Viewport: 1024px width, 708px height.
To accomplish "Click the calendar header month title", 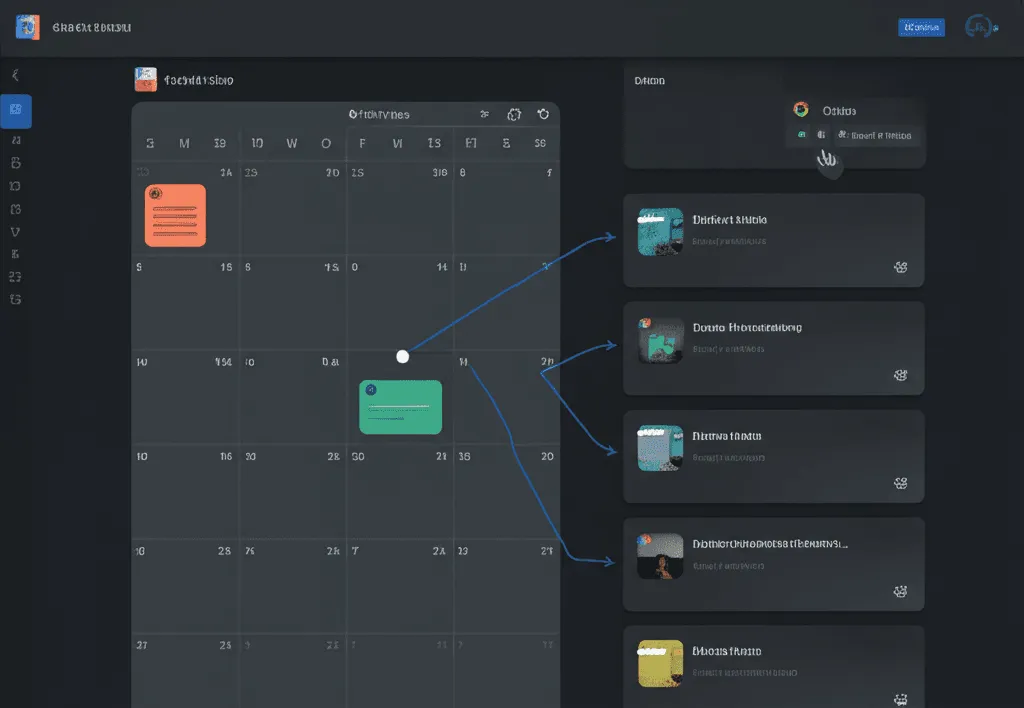I will (x=379, y=114).
